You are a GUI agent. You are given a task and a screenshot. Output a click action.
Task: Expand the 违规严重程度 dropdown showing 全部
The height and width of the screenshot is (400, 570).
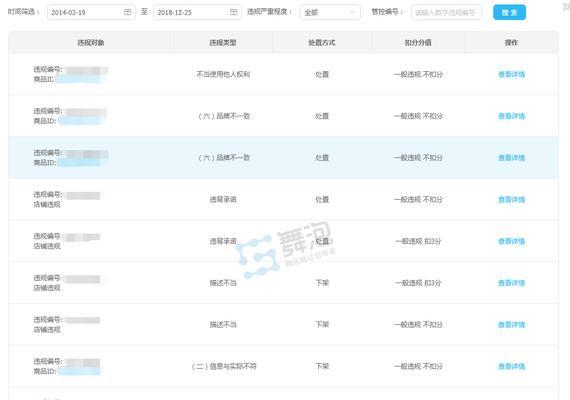coord(330,12)
